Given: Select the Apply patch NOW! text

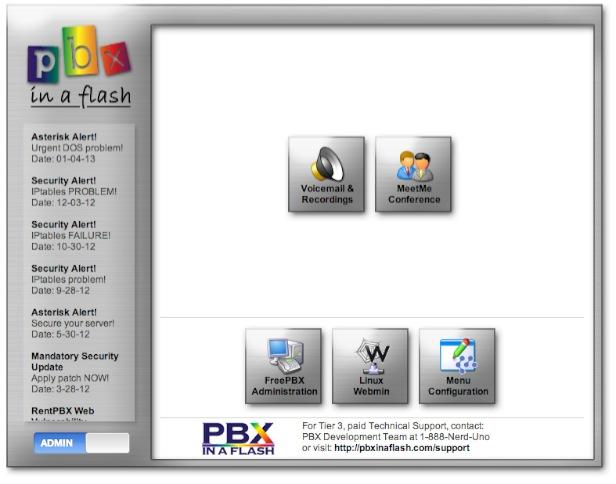Looking at the screenshot, I should (70, 378).
